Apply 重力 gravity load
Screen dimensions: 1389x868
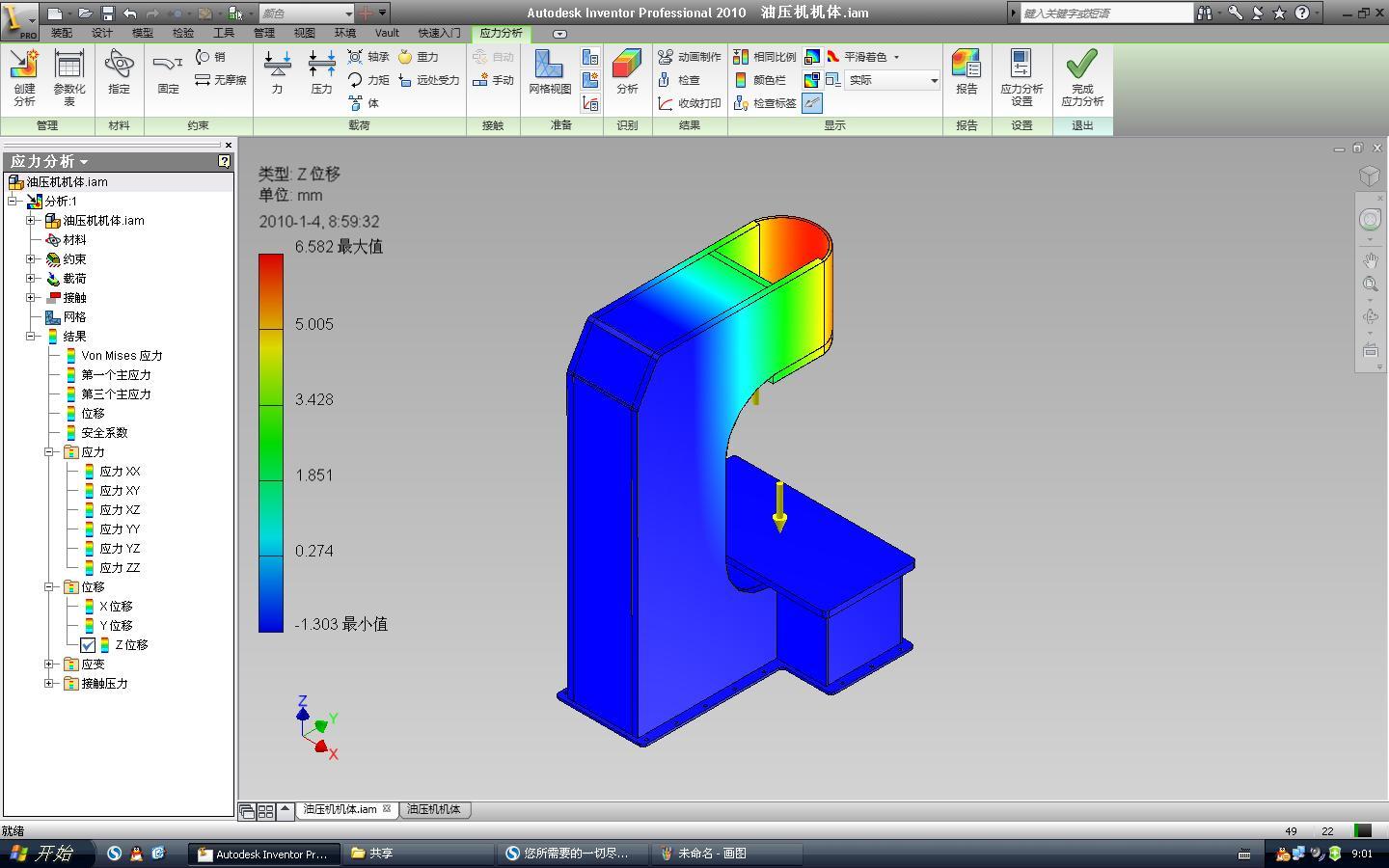418,57
